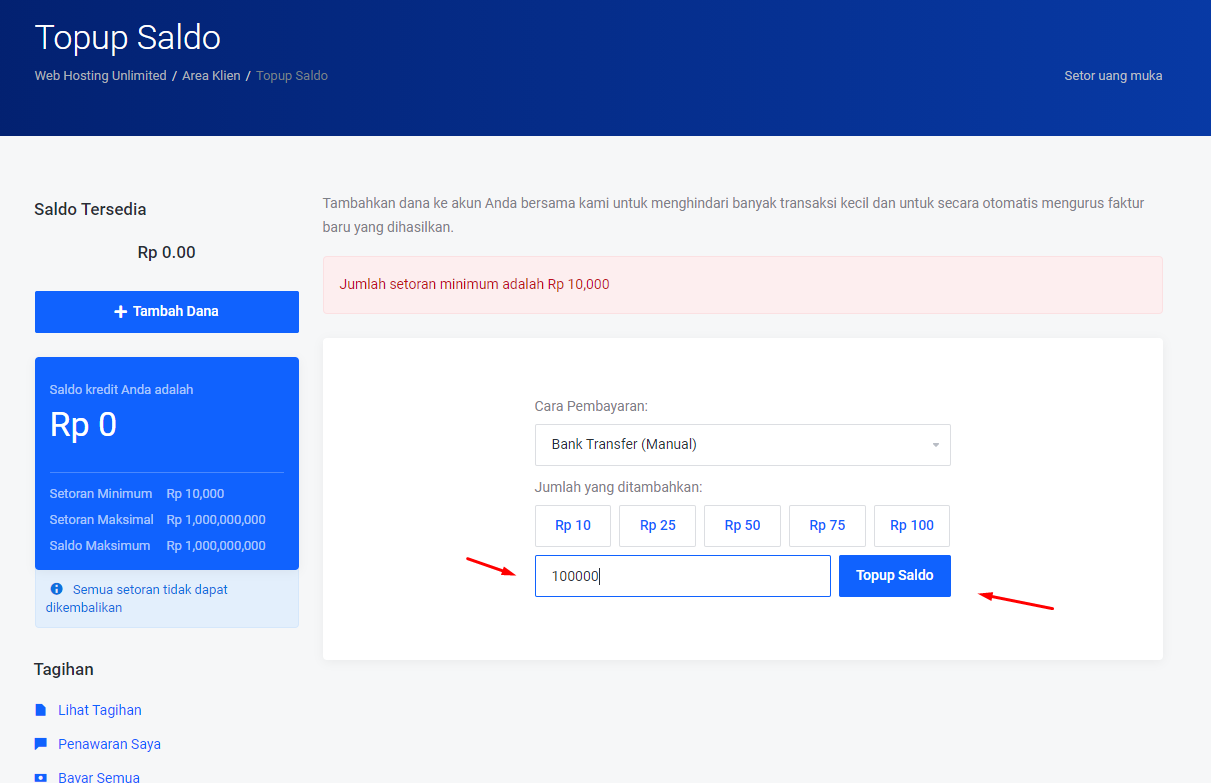Click the file icon next to Lihat Tagihan
This screenshot has height=783, width=1211.
tap(41, 710)
